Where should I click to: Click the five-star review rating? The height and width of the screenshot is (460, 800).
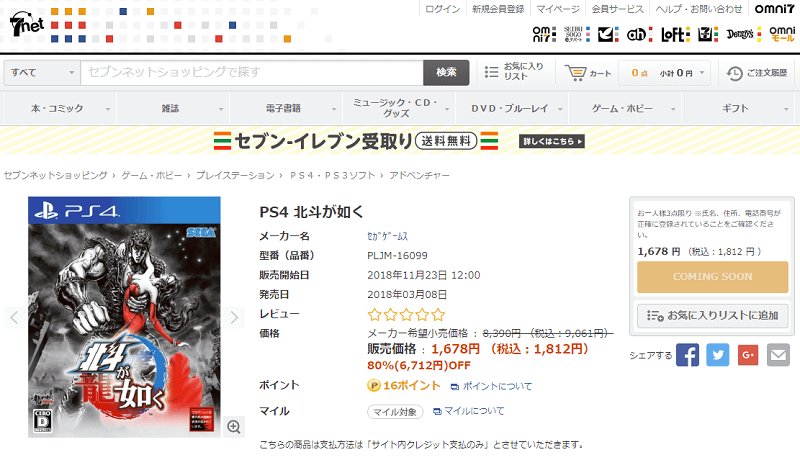click(x=406, y=315)
